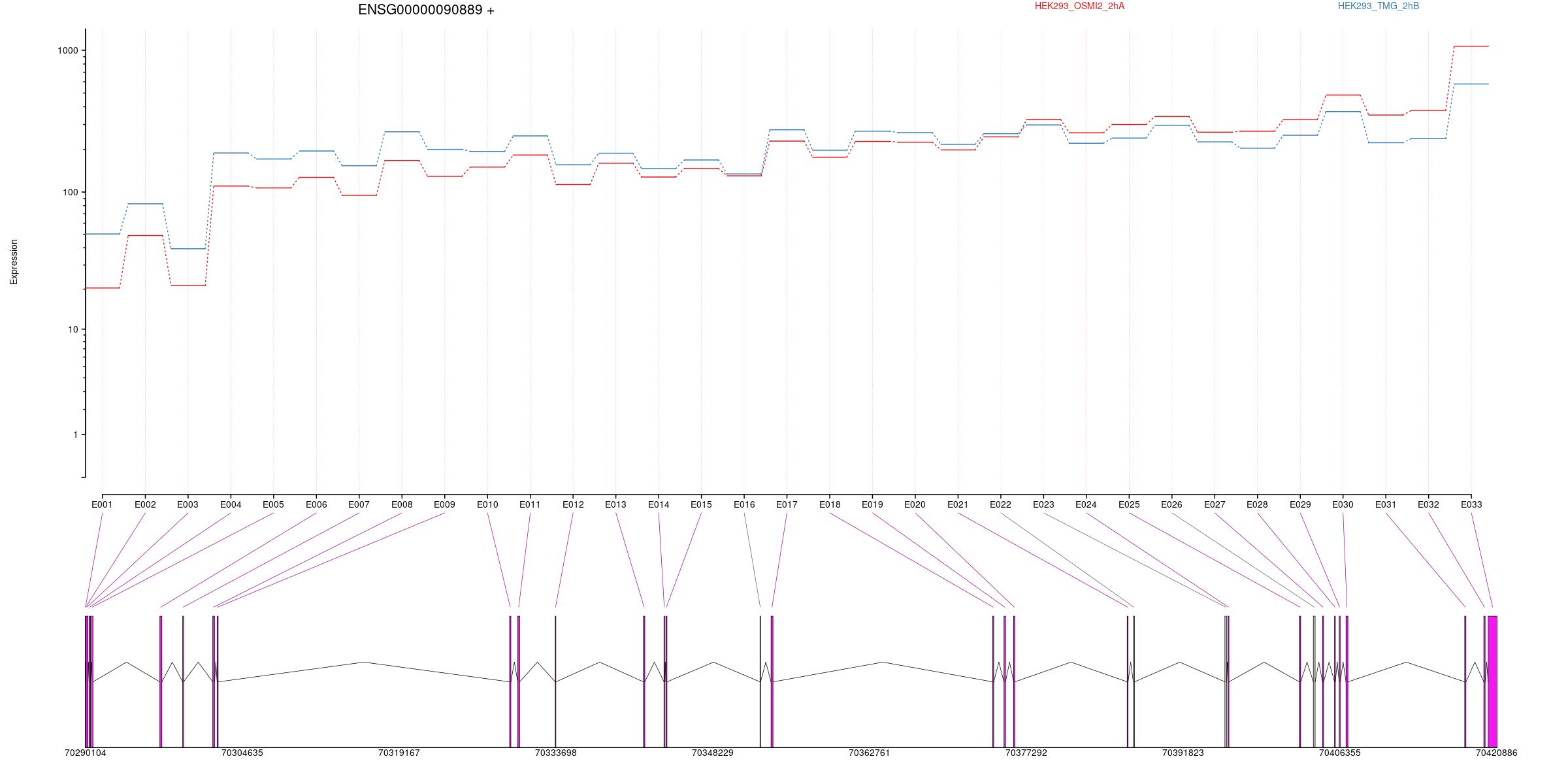This screenshot has height=784, width=1568.
Task: Click the exon label E016
Action: [x=744, y=504]
